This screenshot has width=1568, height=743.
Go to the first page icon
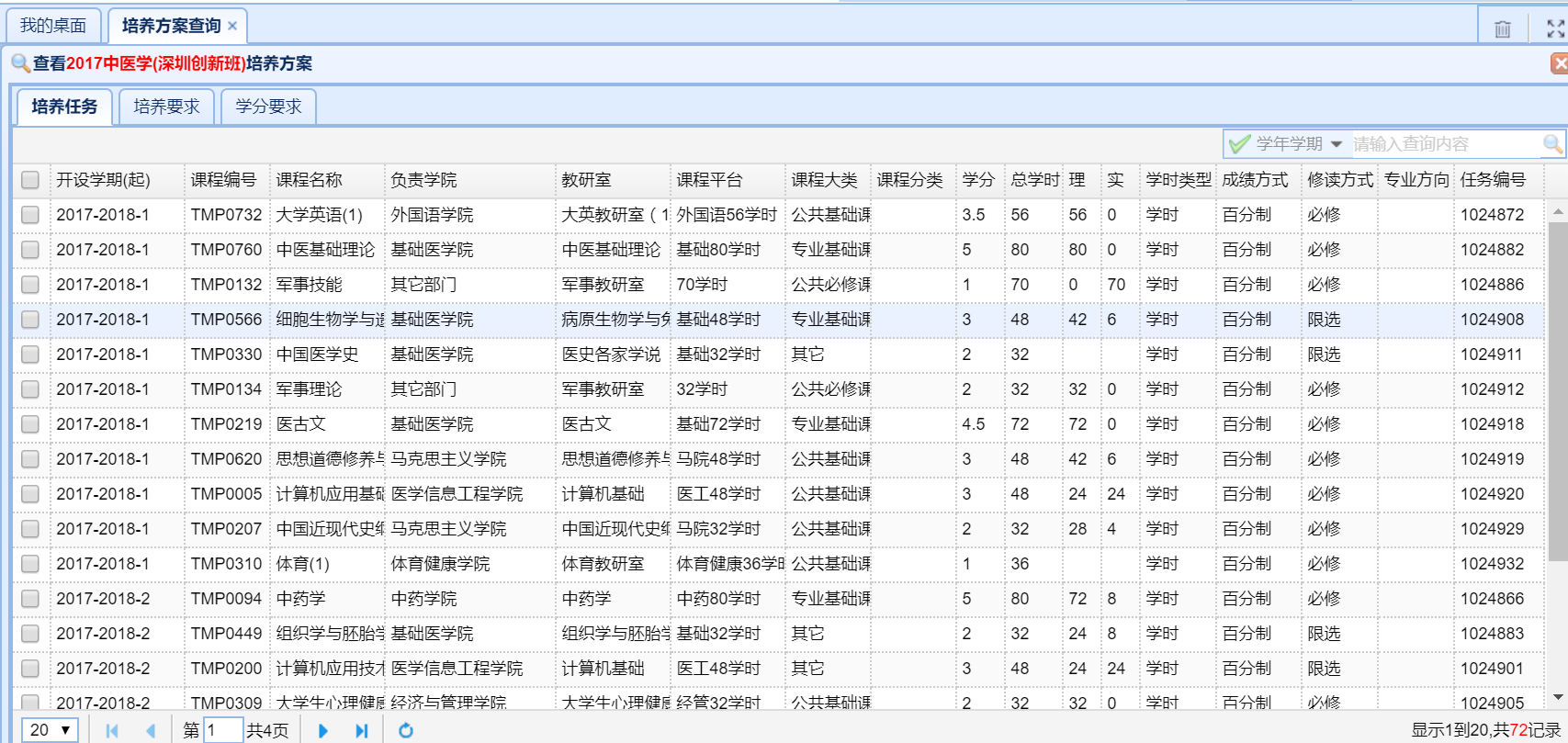[x=112, y=730]
